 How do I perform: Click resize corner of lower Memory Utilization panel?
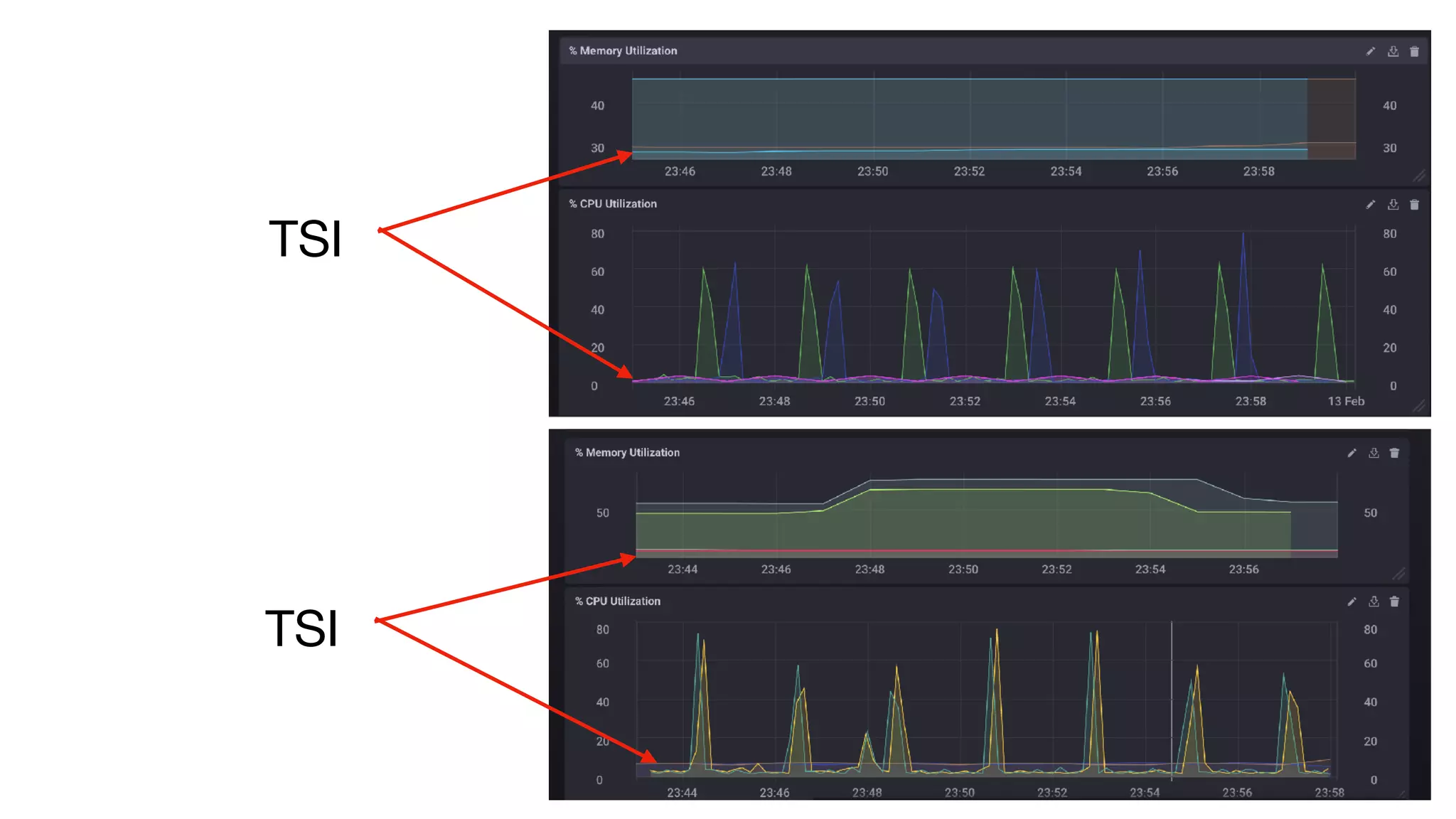click(x=1398, y=573)
